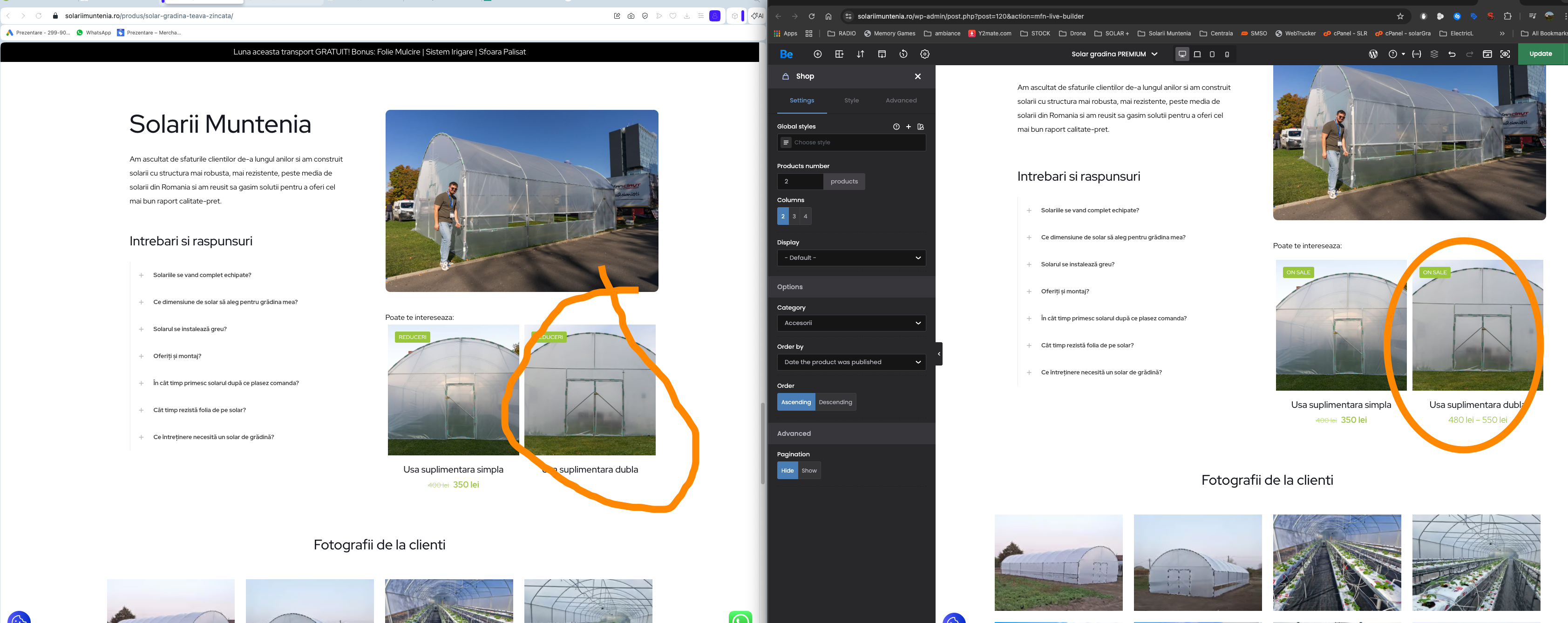Switch to the Advanced tab
Screen dimensions: 1568x623
click(x=901, y=101)
